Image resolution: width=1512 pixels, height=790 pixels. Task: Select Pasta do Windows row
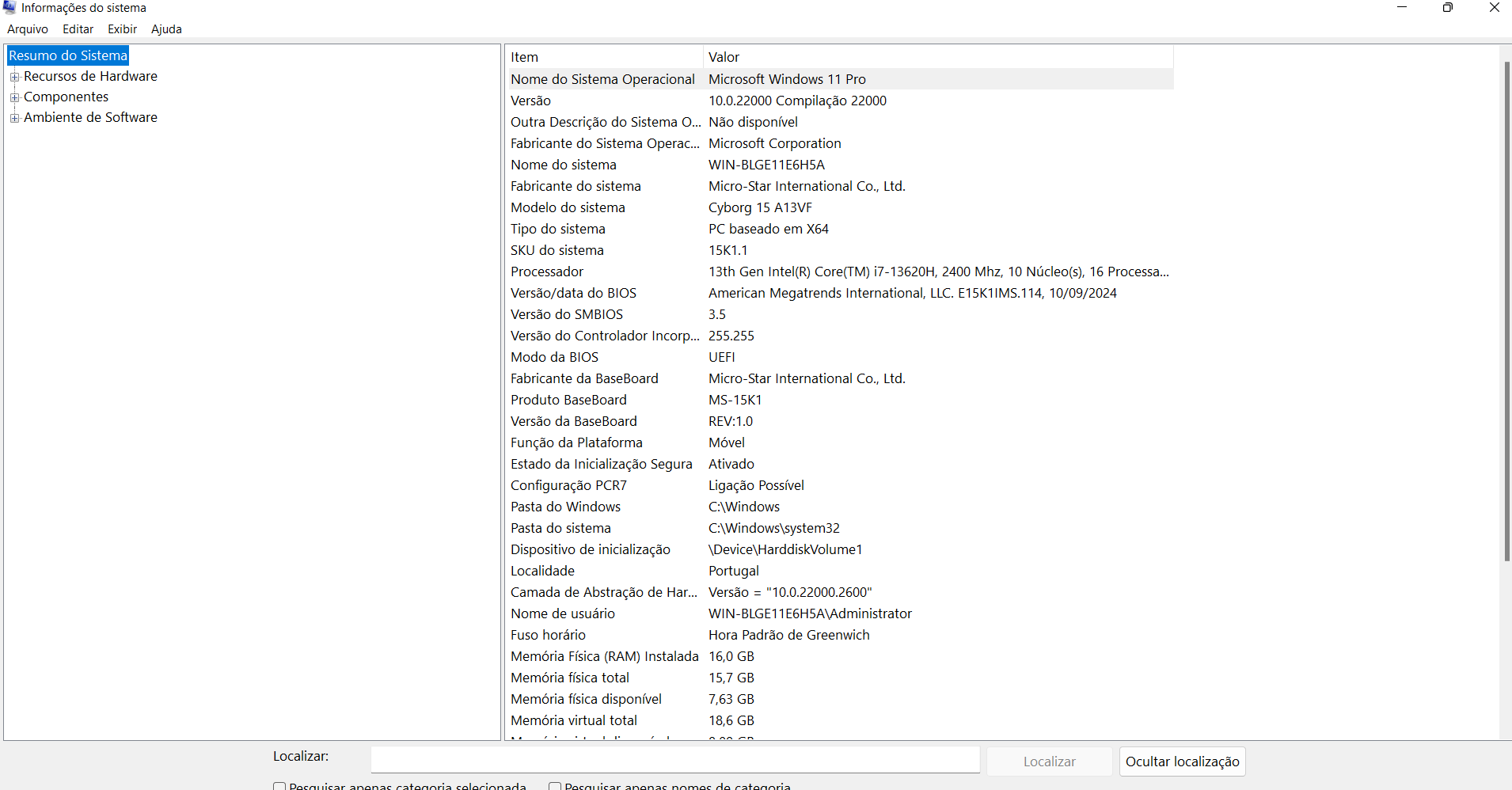pyautogui.click(x=839, y=507)
